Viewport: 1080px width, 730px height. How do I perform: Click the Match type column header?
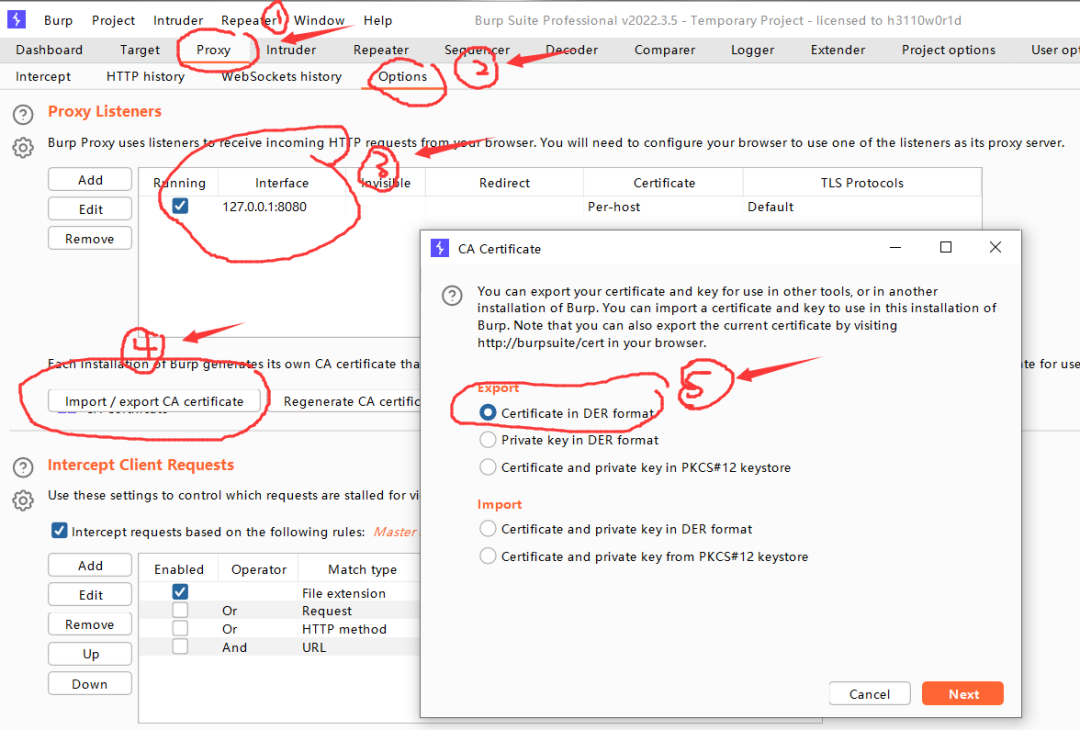[x=362, y=569]
